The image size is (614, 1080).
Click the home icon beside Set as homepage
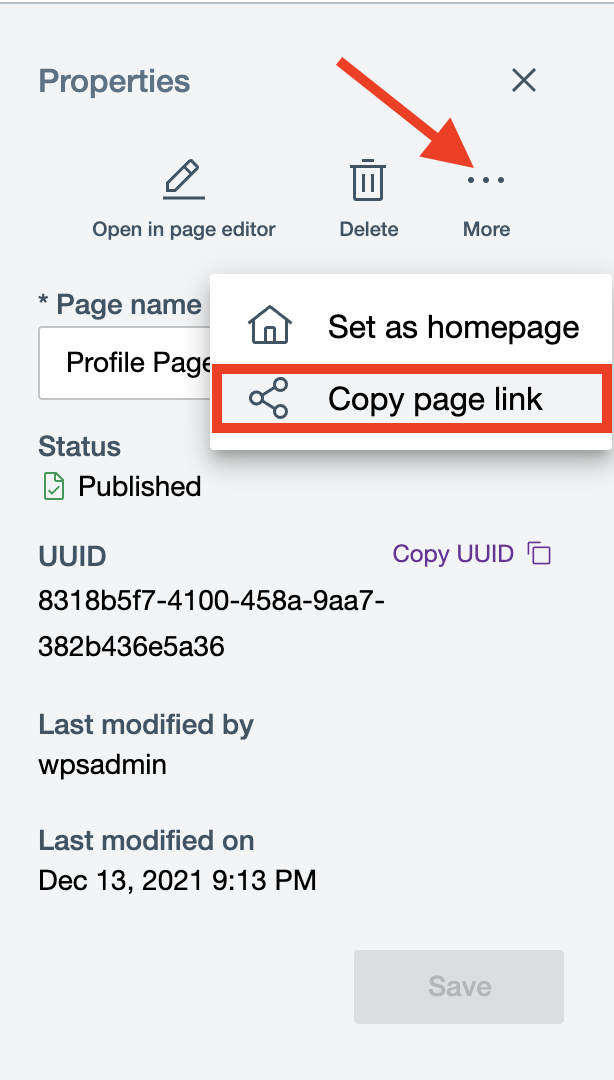pos(268,324)
